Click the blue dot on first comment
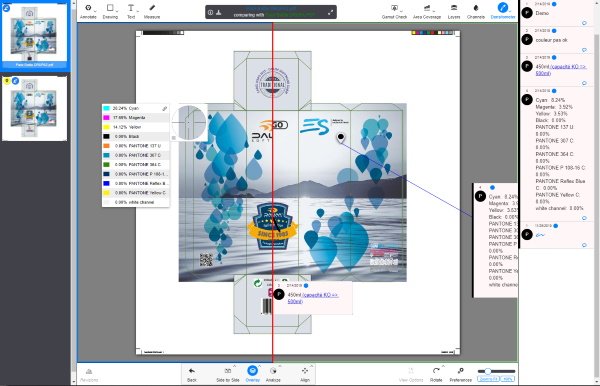The image size is (600, 386). pyautogui.click(x=554, y=4)
